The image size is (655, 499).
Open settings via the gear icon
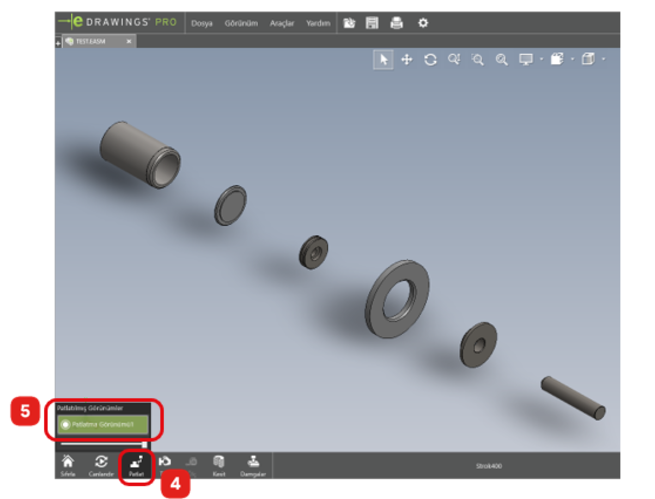pos(422,22)
